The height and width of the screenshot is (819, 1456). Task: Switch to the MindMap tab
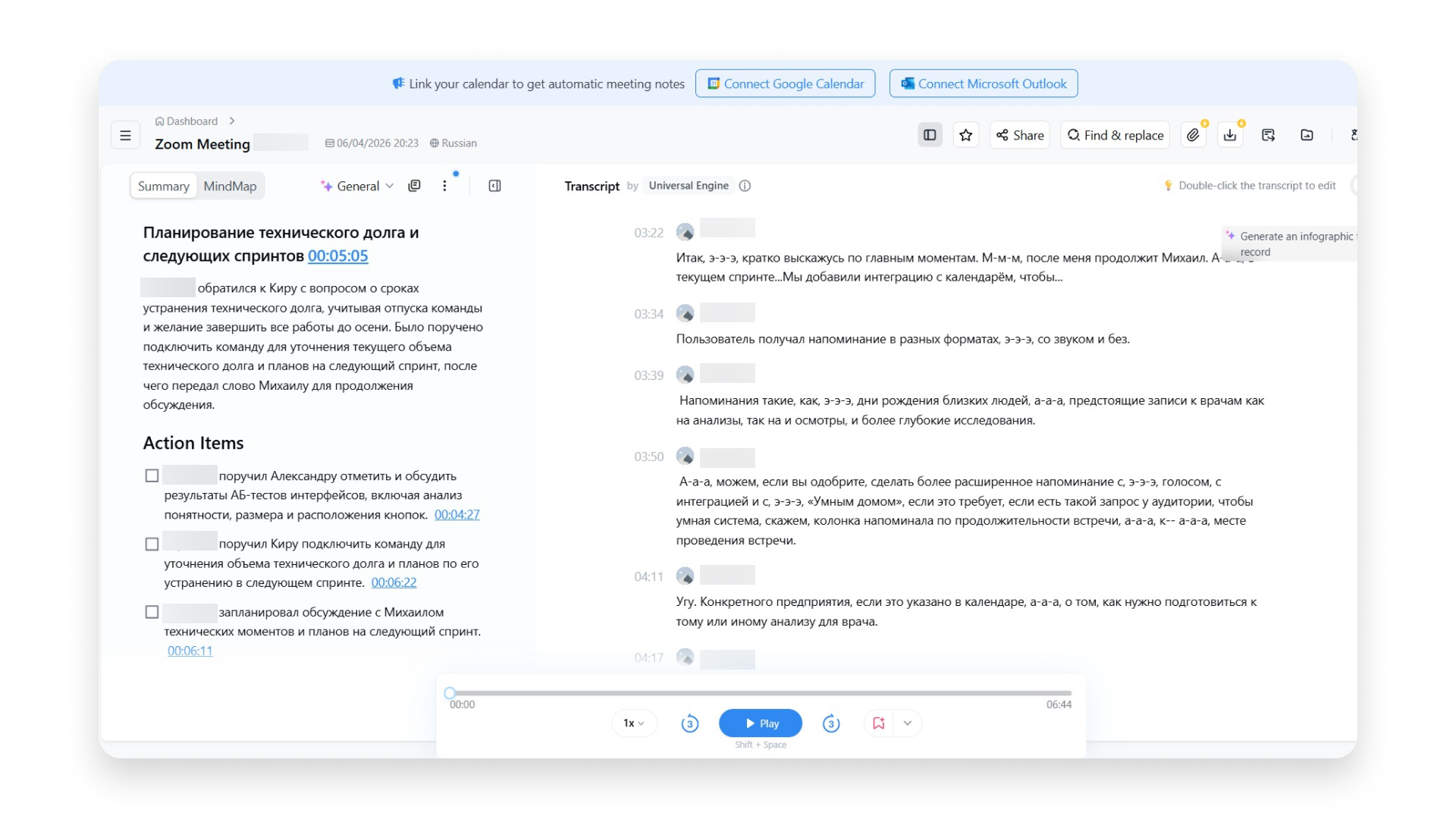tap(230, 186)
